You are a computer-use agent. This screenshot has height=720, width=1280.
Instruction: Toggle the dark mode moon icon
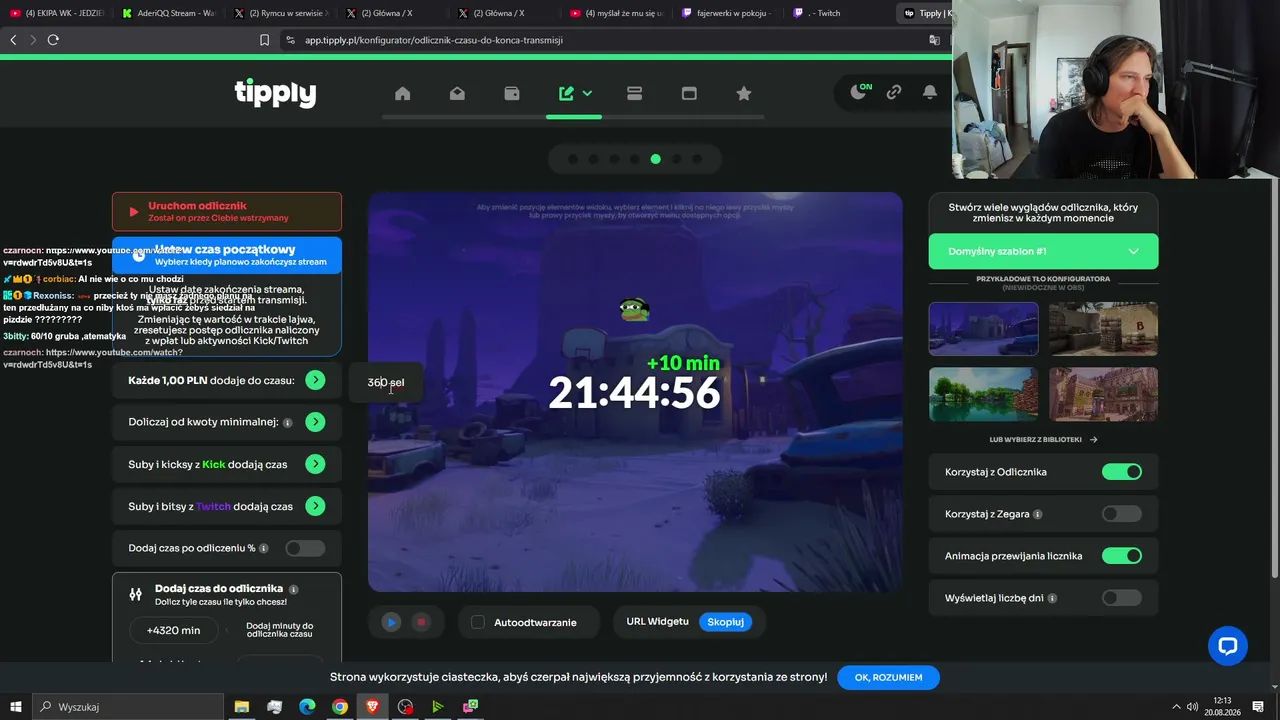(x=858, y=92)
